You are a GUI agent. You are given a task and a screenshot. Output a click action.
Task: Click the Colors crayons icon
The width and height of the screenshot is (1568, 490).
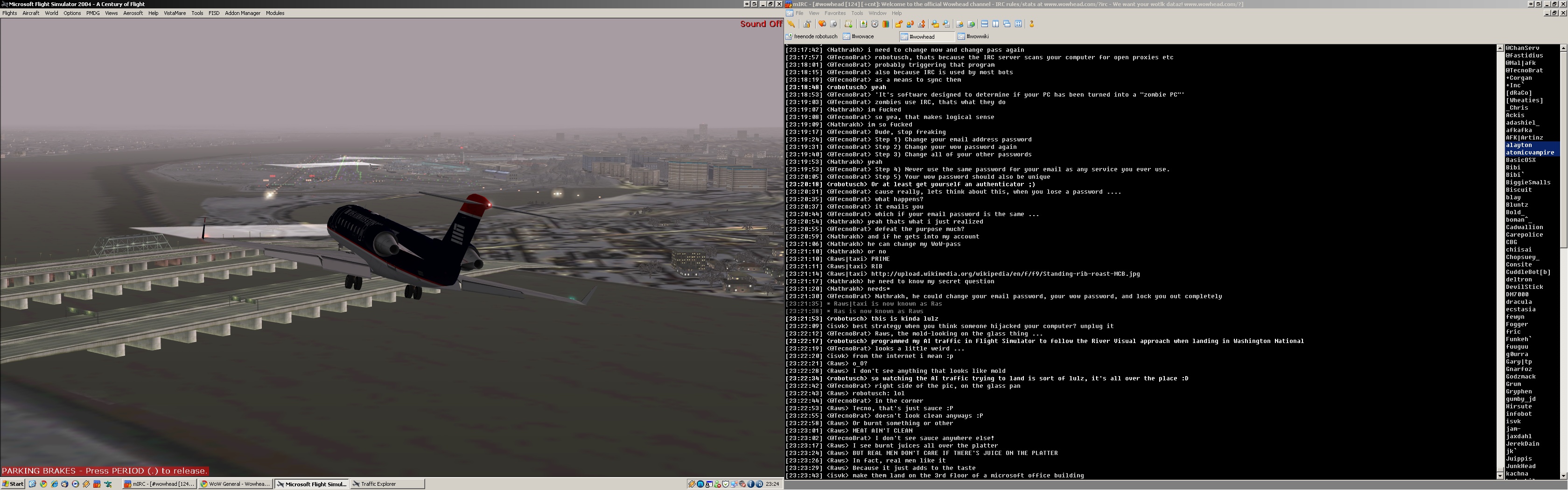[886, 24]
